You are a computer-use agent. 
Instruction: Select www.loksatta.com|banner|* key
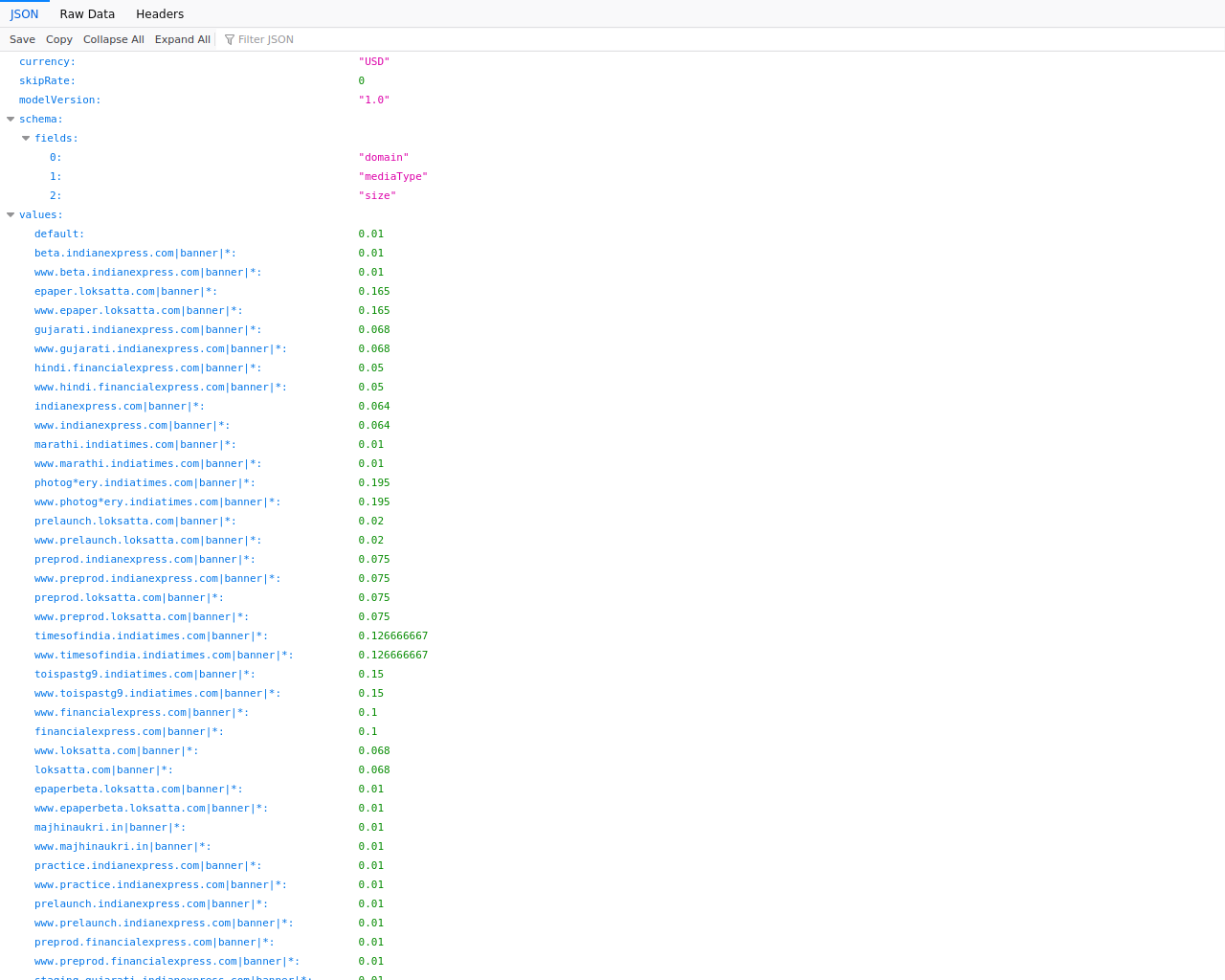(x=117, y=750)
